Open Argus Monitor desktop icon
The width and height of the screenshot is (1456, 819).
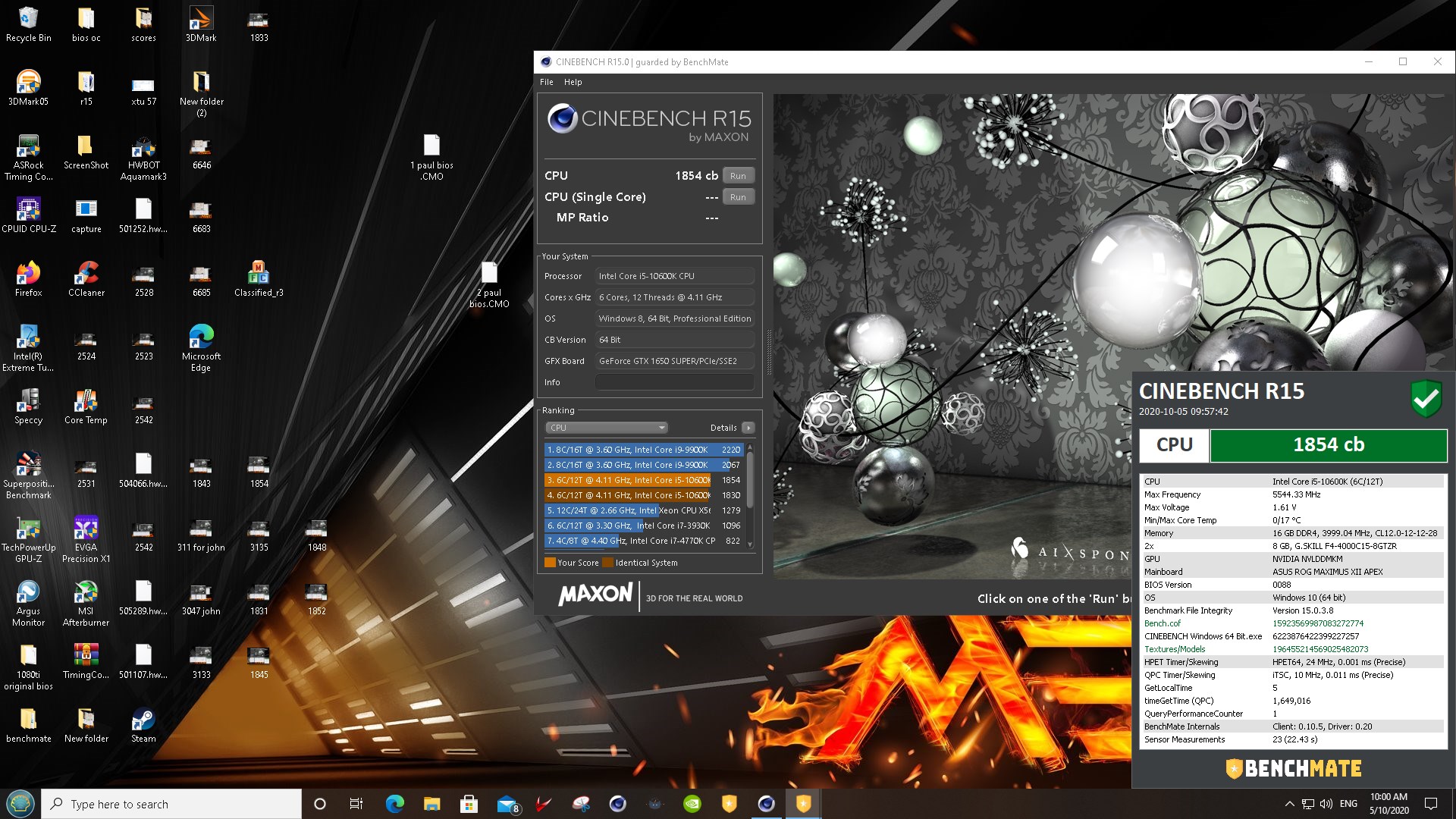[x=28, y=604]
